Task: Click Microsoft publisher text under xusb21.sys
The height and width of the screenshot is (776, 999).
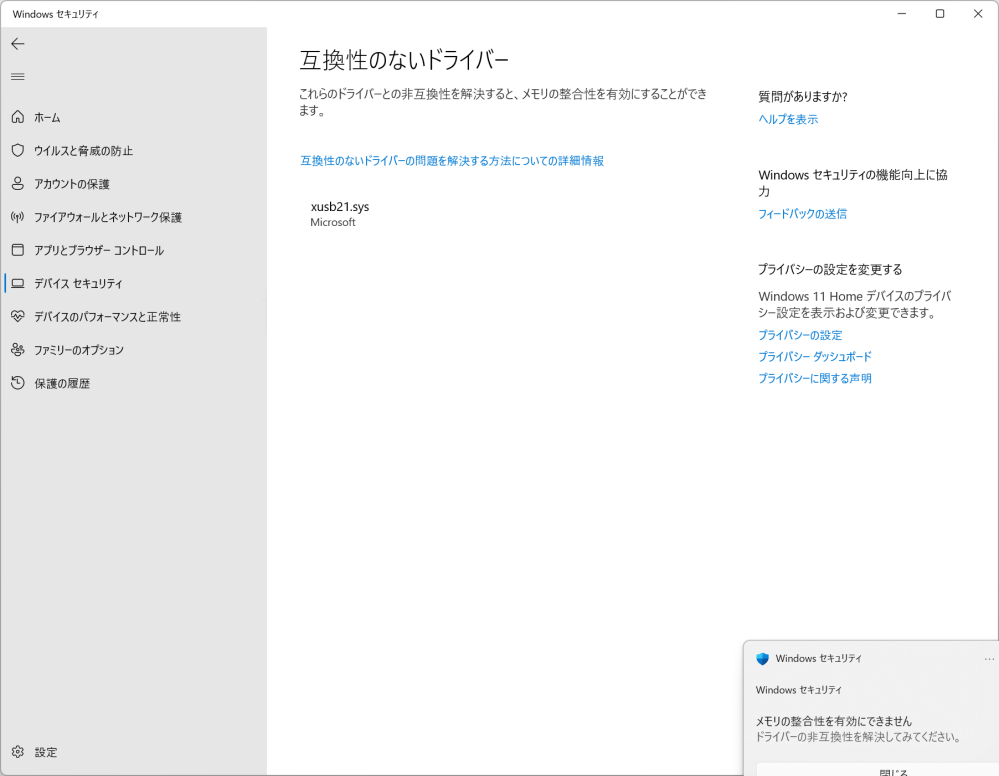Action: [333, 222]
